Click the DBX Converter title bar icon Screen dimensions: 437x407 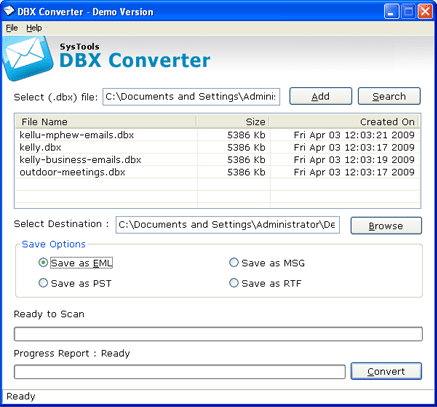point(9,11)
